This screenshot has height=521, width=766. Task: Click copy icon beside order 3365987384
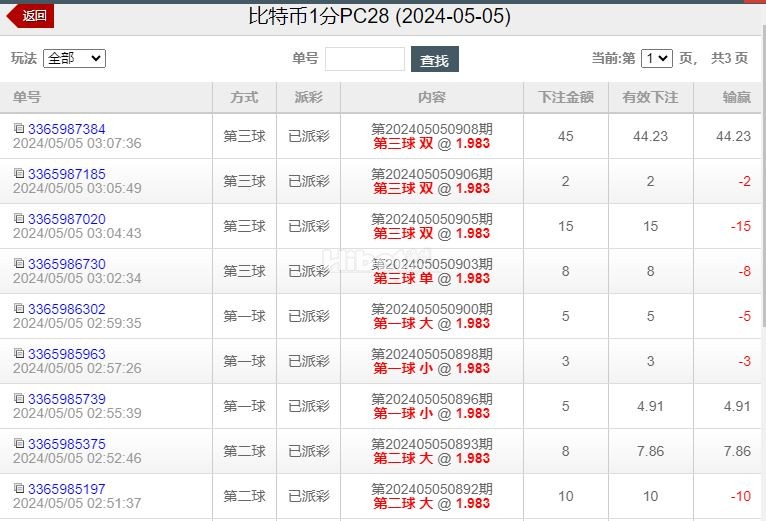click(x=19, y=128)
